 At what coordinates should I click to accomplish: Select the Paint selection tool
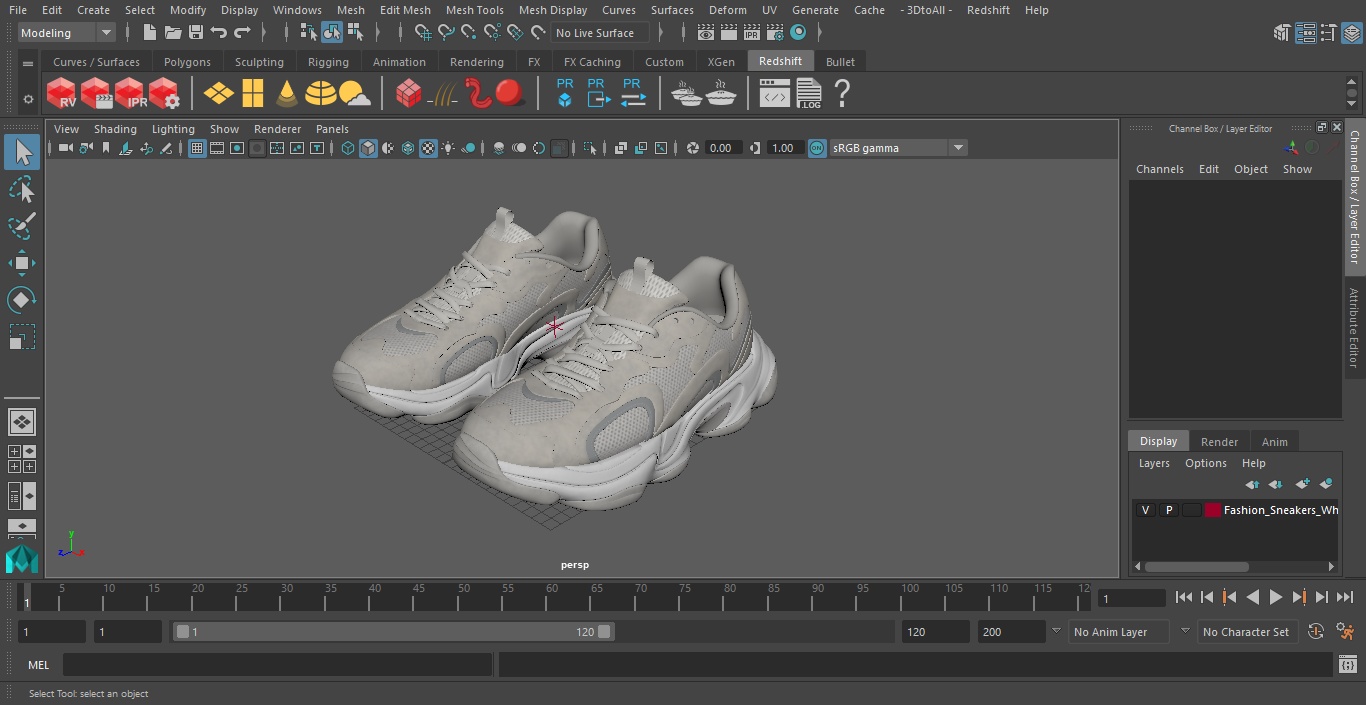coord(21,226)
